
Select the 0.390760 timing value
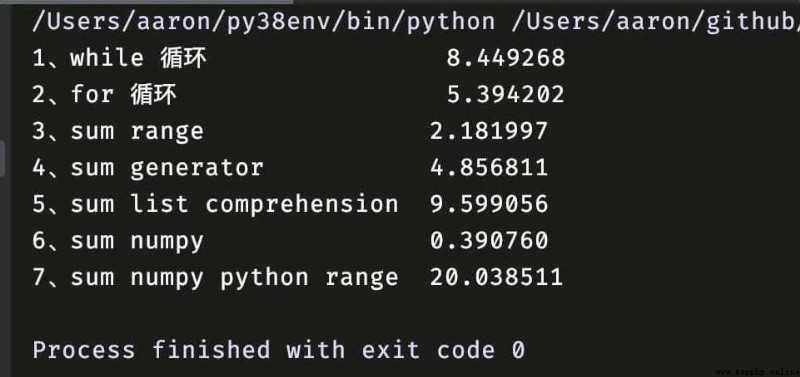click(489, 241)
